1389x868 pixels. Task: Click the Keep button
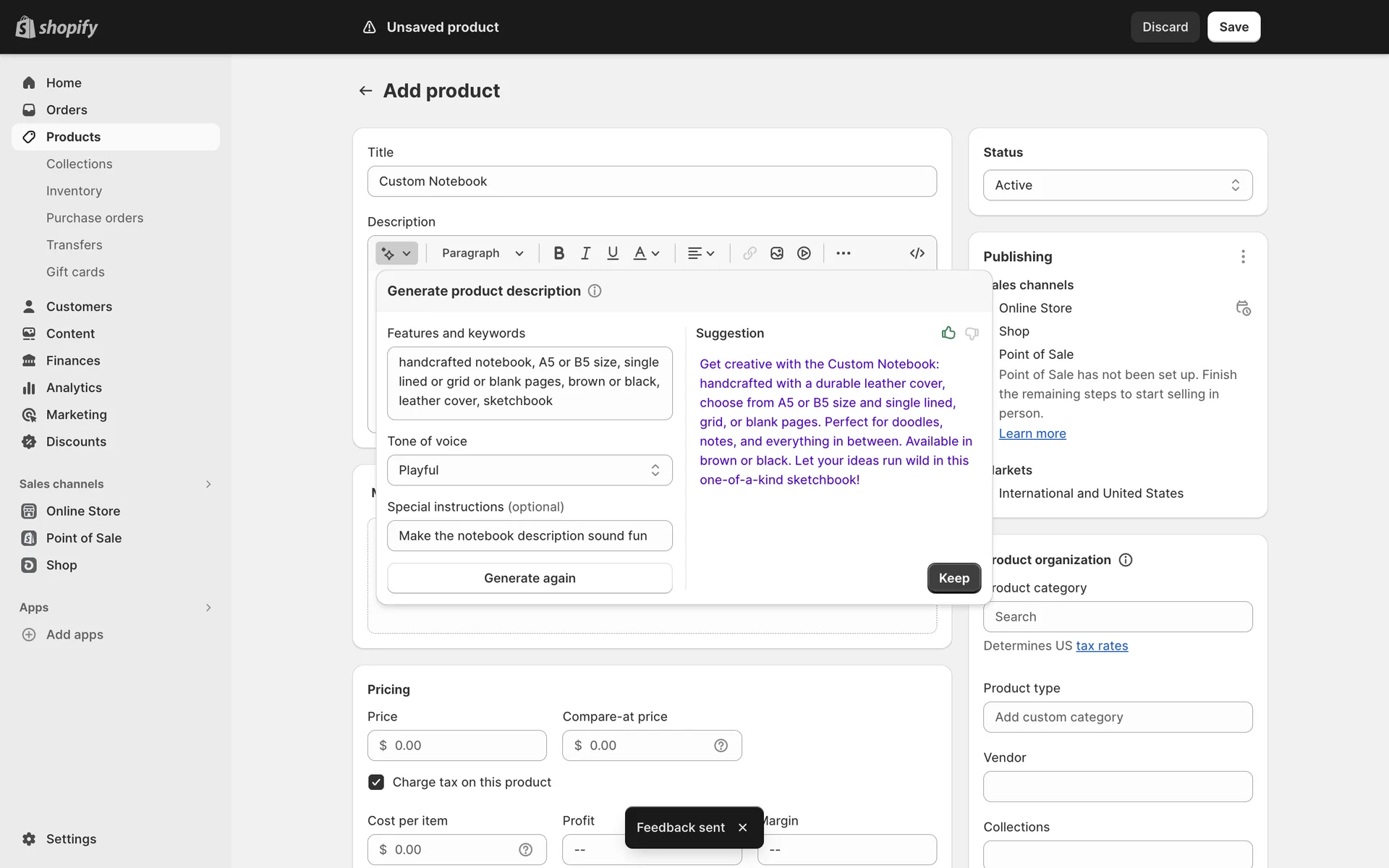pyautogui.click(x=953, y=578)
